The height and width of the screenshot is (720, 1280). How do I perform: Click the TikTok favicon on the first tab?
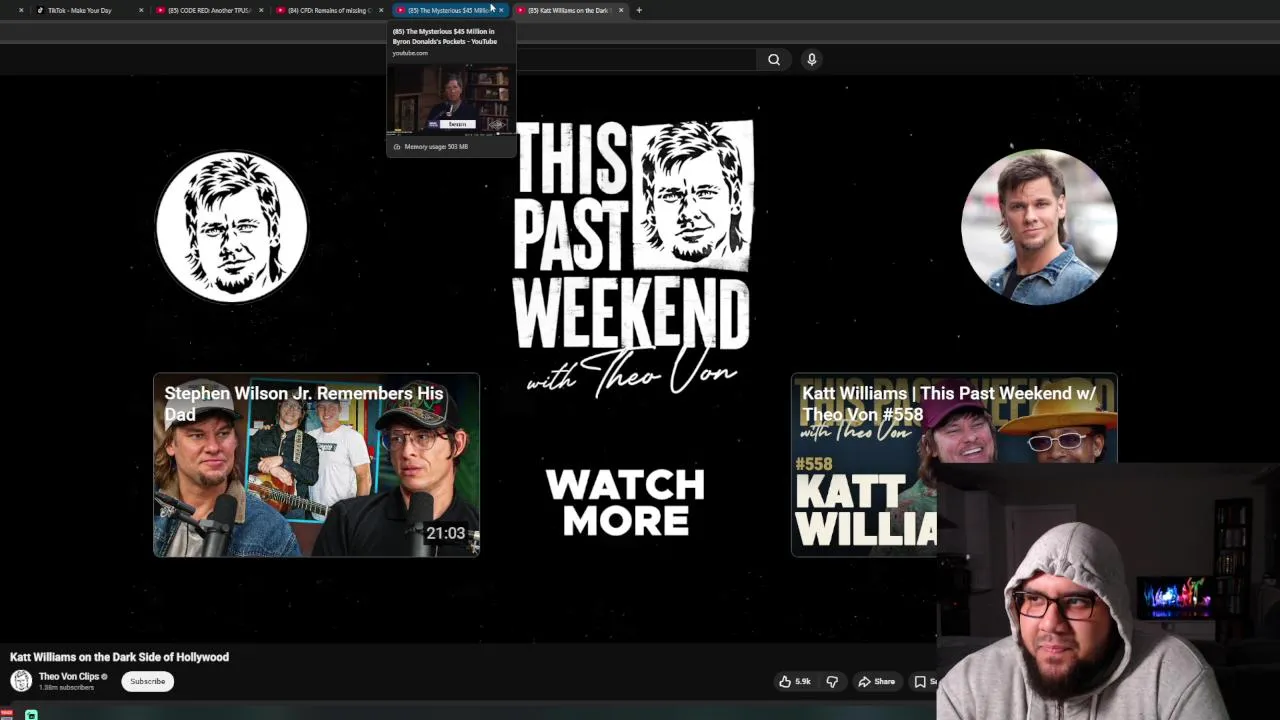[40, 10]
